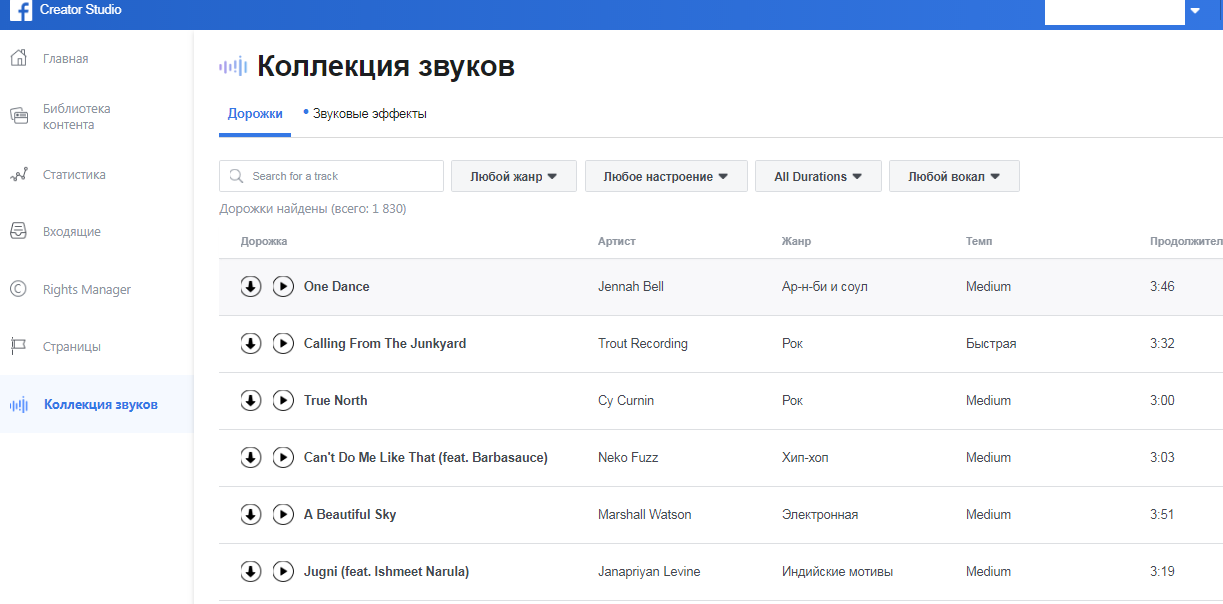This screenshot has height=604, width=1223.
Task: Click artist Trout Recording
Action: tap(643, 343)
